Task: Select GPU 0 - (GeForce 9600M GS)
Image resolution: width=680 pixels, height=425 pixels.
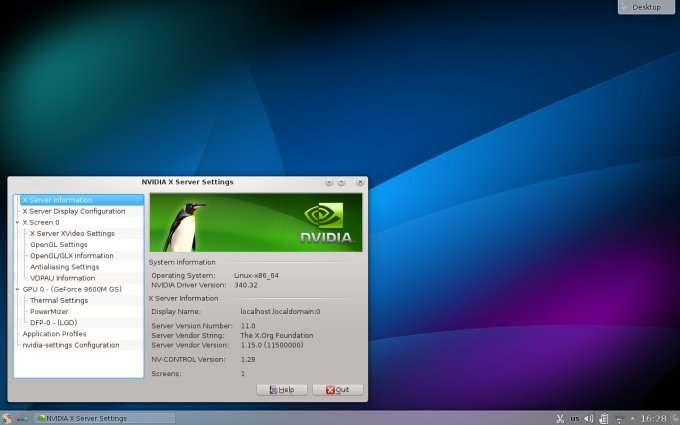Action: pyautogui.click(x=72, y=289)
